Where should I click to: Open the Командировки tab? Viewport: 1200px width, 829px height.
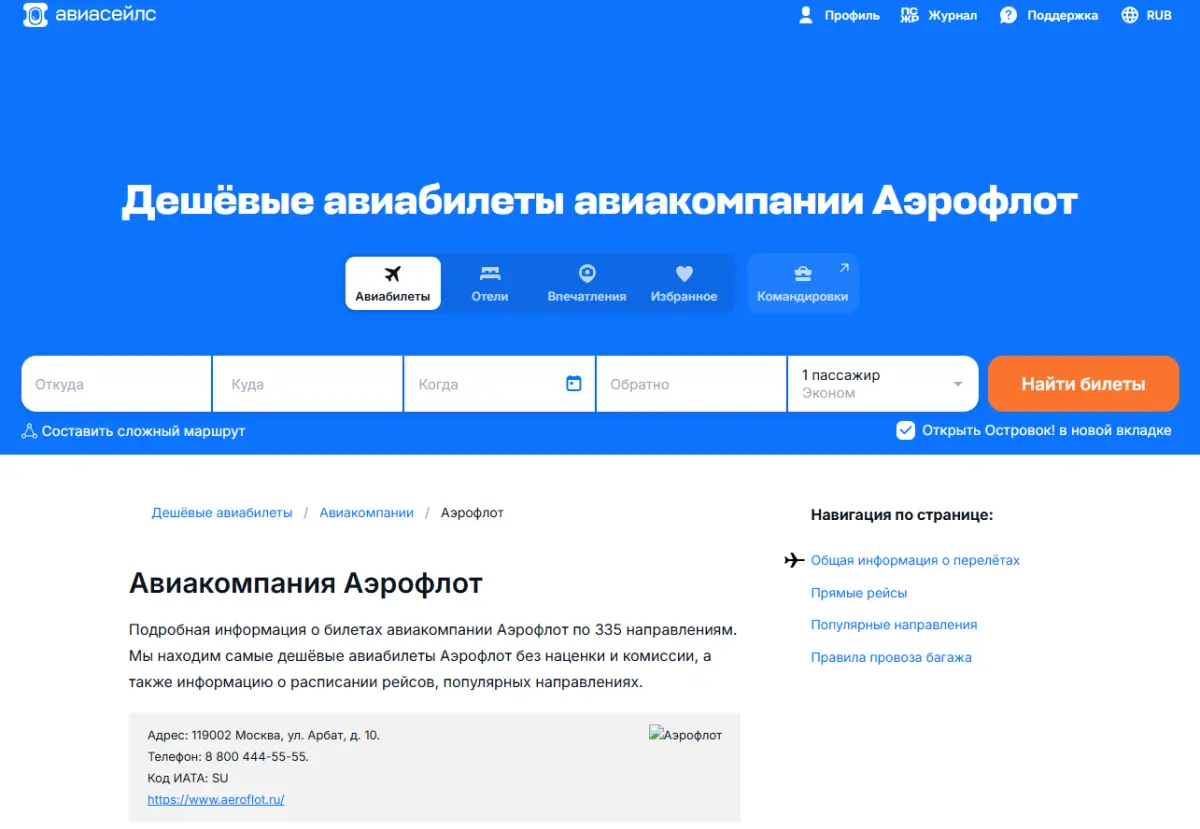click(803, 283)
